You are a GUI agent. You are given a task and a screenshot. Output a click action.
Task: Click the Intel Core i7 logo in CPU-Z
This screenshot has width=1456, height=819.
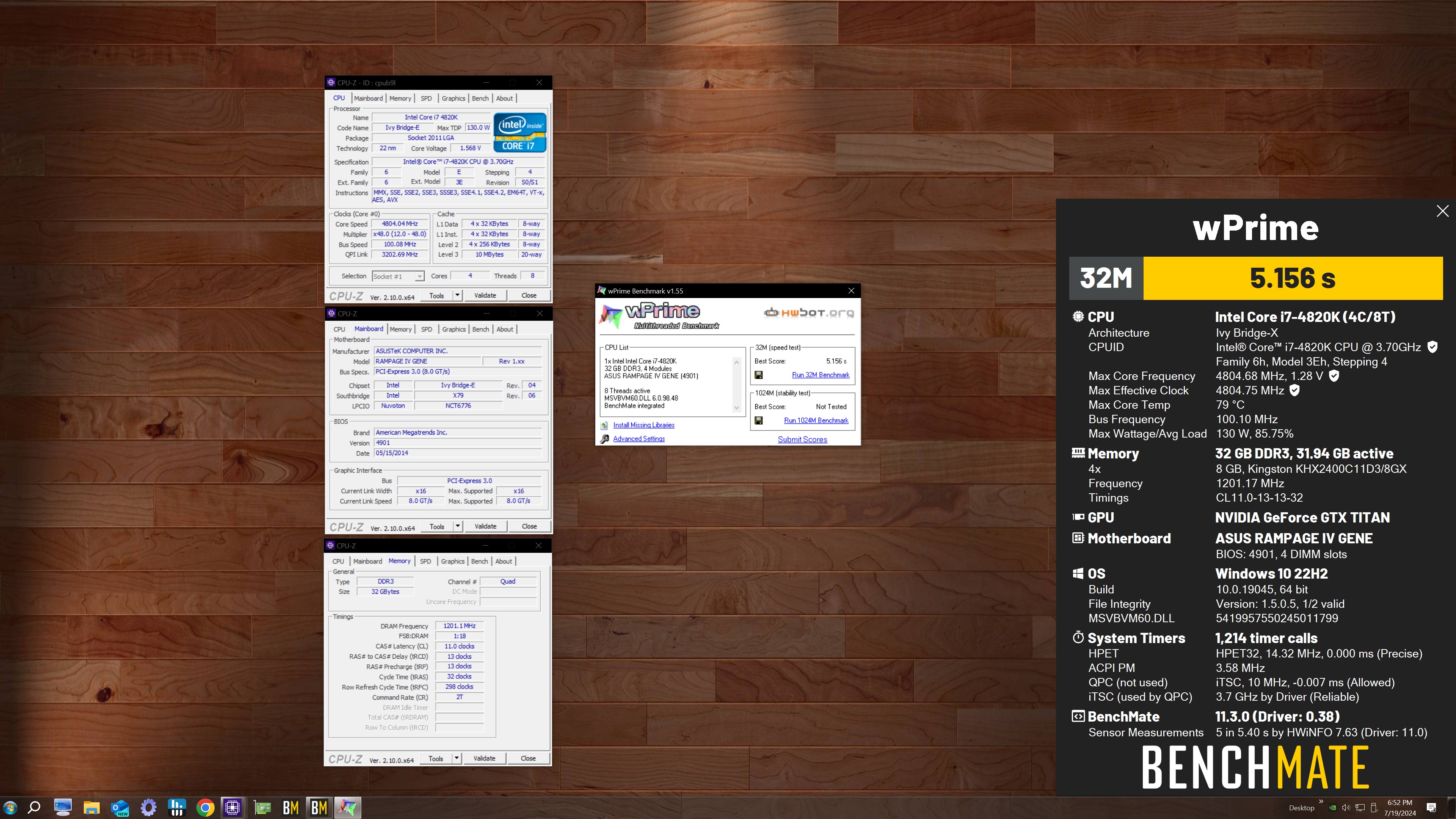tap(520, 132)
